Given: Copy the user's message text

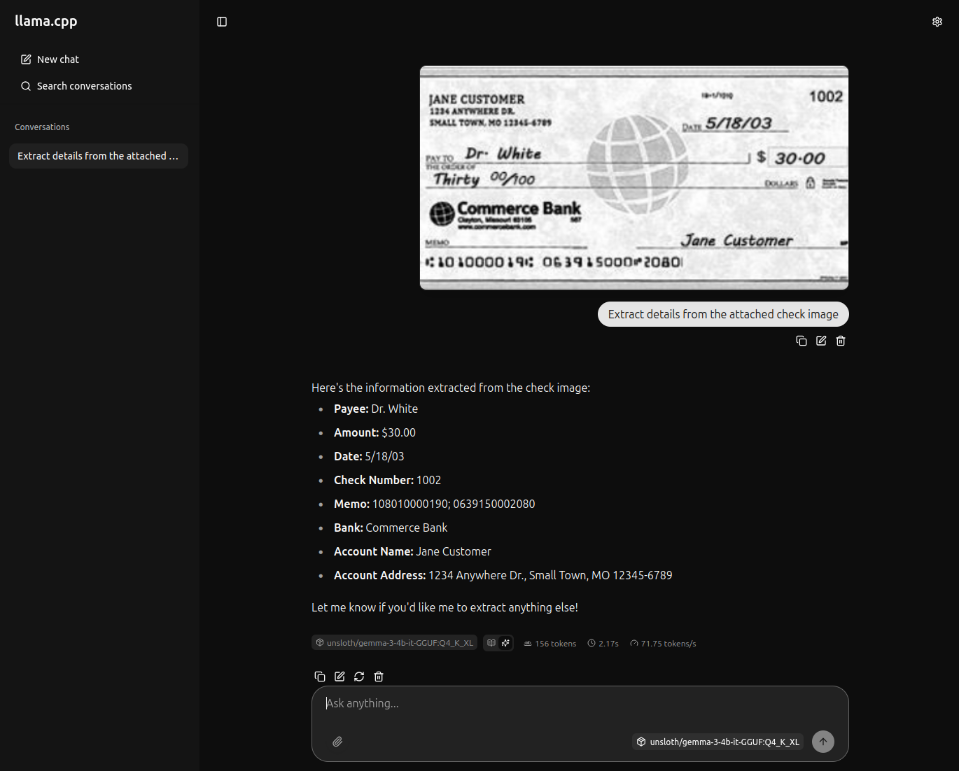Looking at the screenshot, I should pyautogui.click(x=801, y=341).
